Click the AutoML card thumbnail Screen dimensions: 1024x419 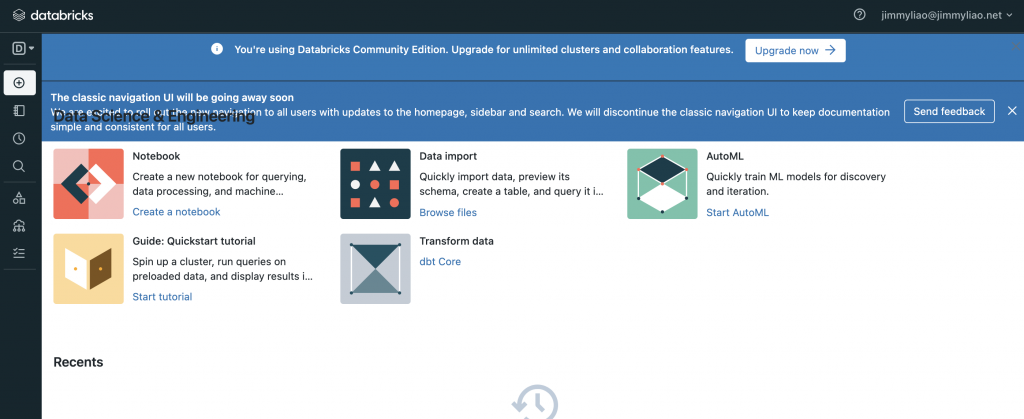point(662,184)
